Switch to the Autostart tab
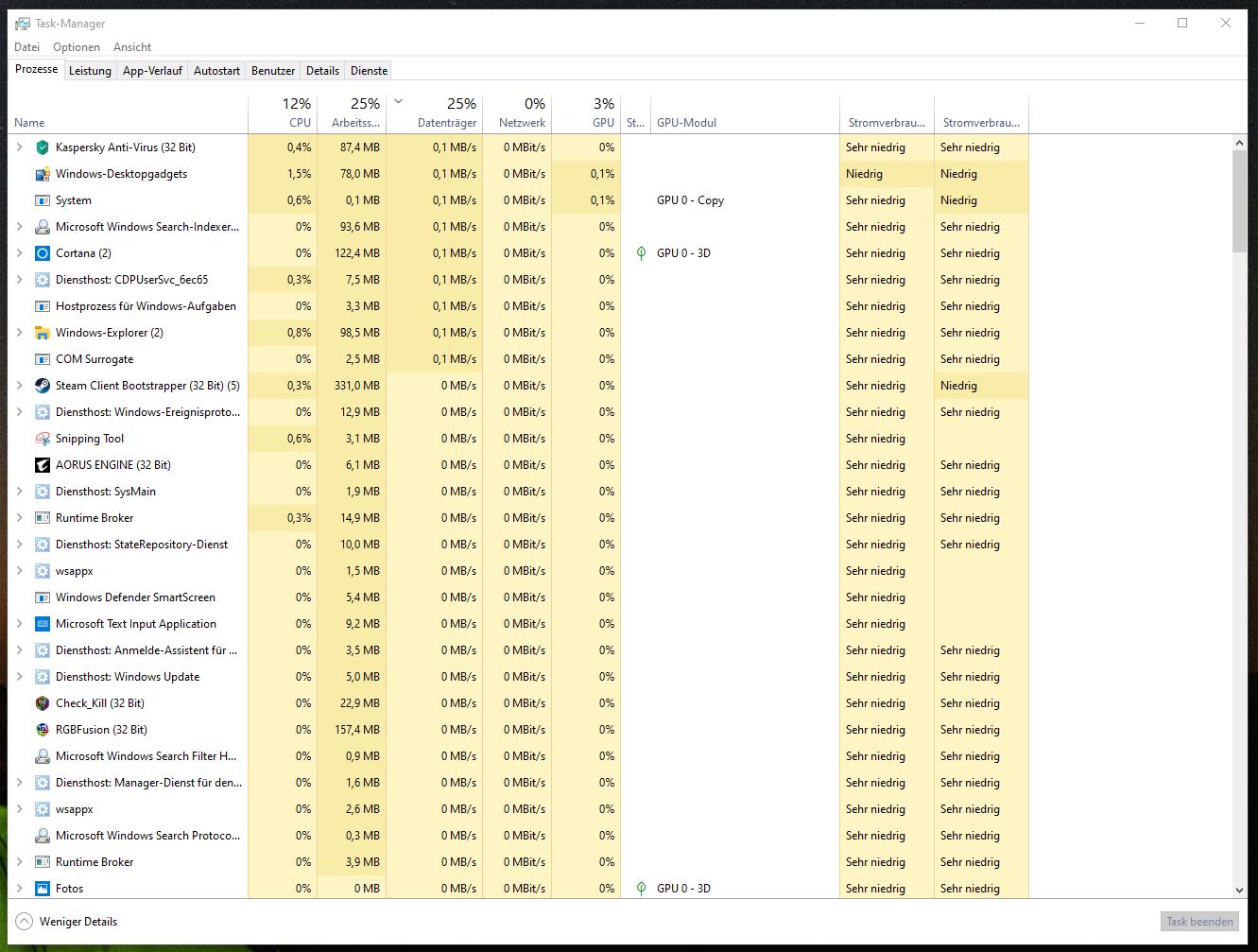This screenshot has width=1258, height=952. coord(216,71)
